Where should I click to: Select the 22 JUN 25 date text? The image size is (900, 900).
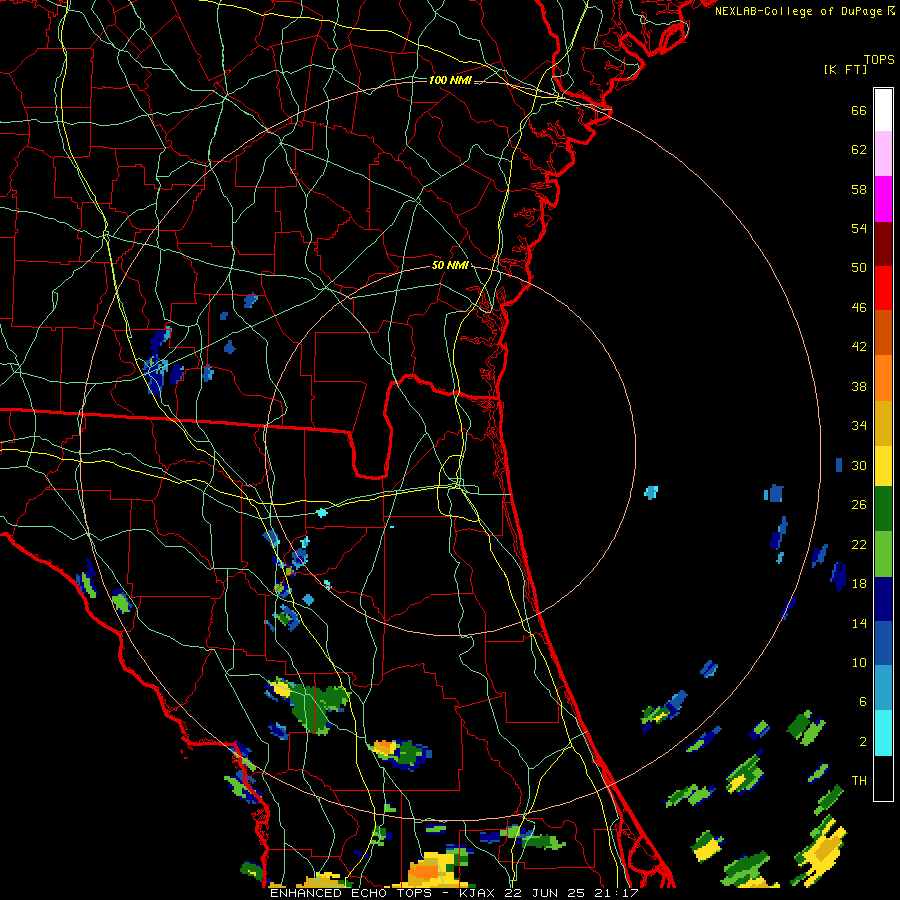(545, 893)
